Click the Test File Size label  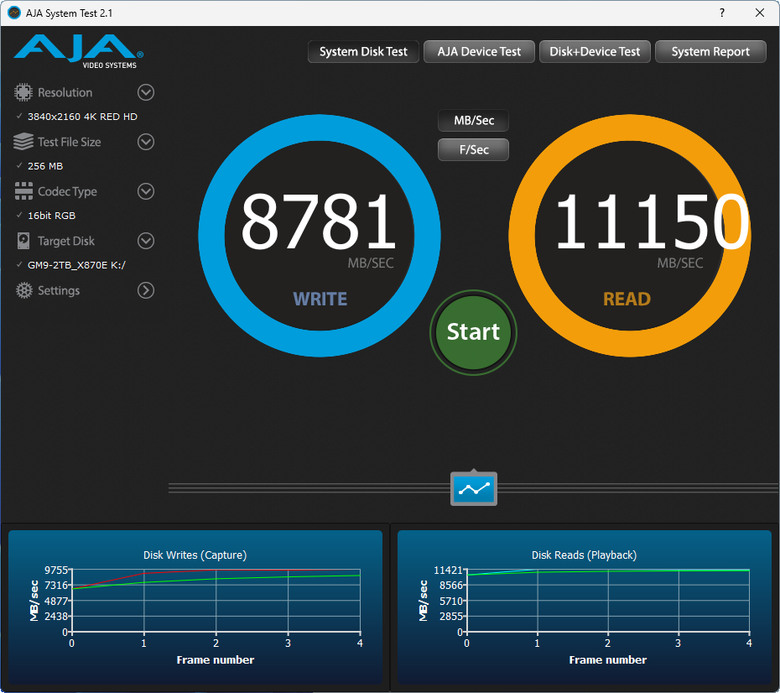tap(69, 142)
